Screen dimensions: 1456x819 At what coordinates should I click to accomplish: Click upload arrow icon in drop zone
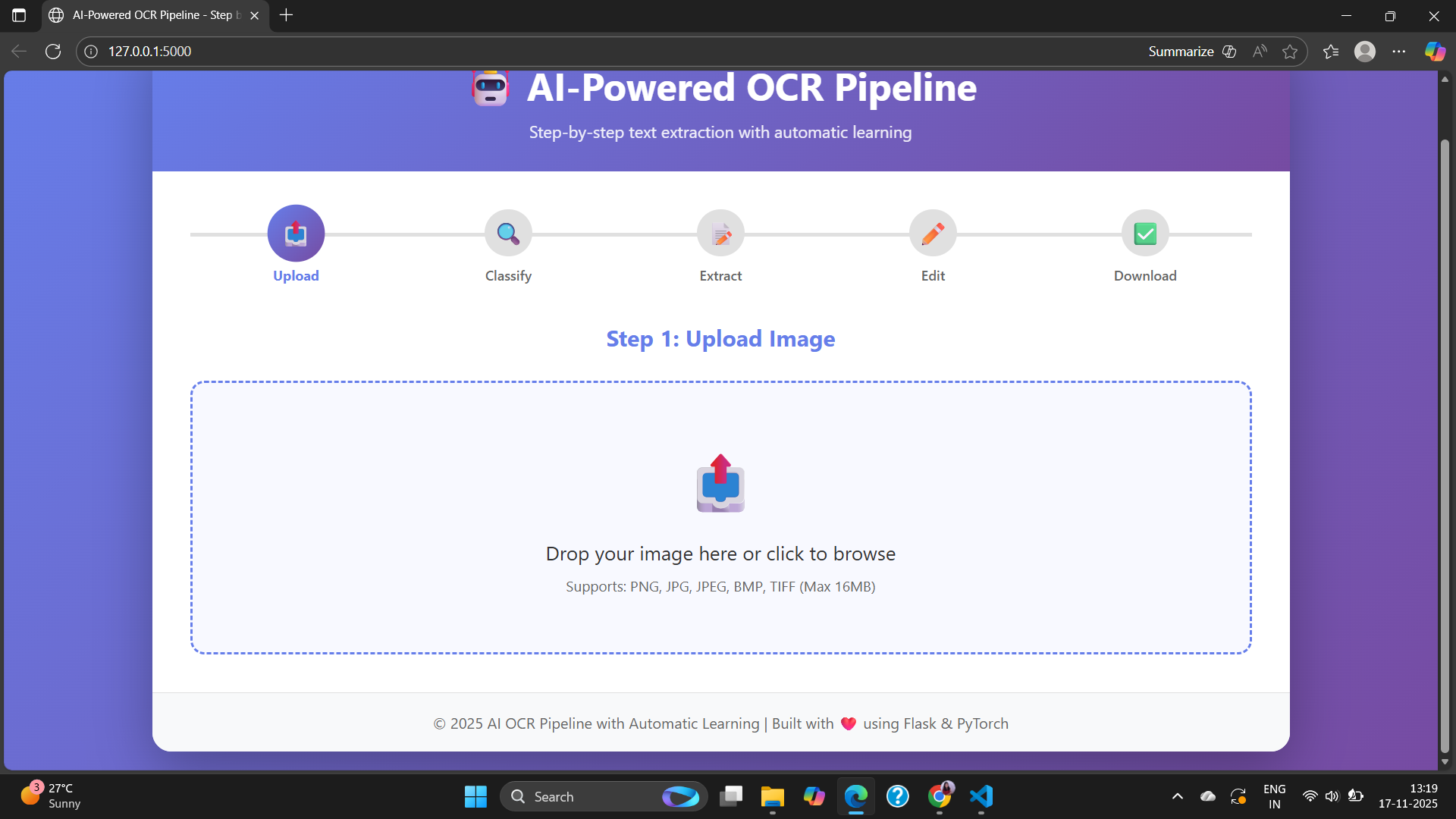click(x=720, y=483)
